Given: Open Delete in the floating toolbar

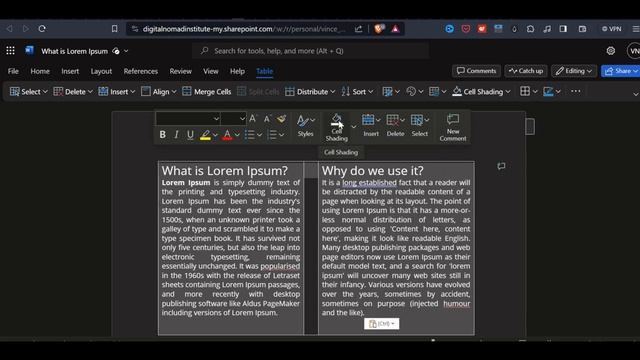Looking at the screenshot, I should click(395, 126).
